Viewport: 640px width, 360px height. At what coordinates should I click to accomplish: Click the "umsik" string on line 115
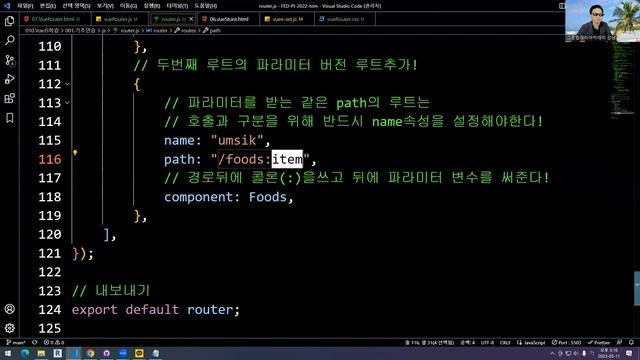(x=238, y=140)
